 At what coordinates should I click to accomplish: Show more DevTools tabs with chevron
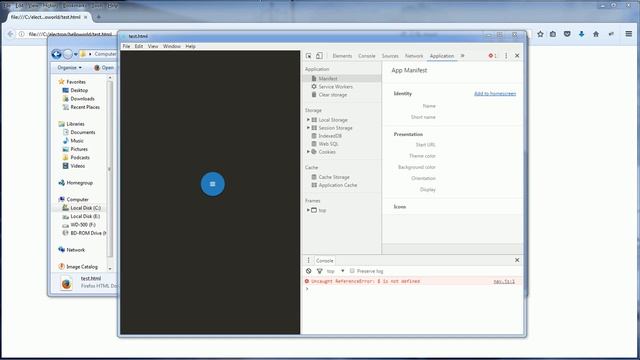pos(462,56)
